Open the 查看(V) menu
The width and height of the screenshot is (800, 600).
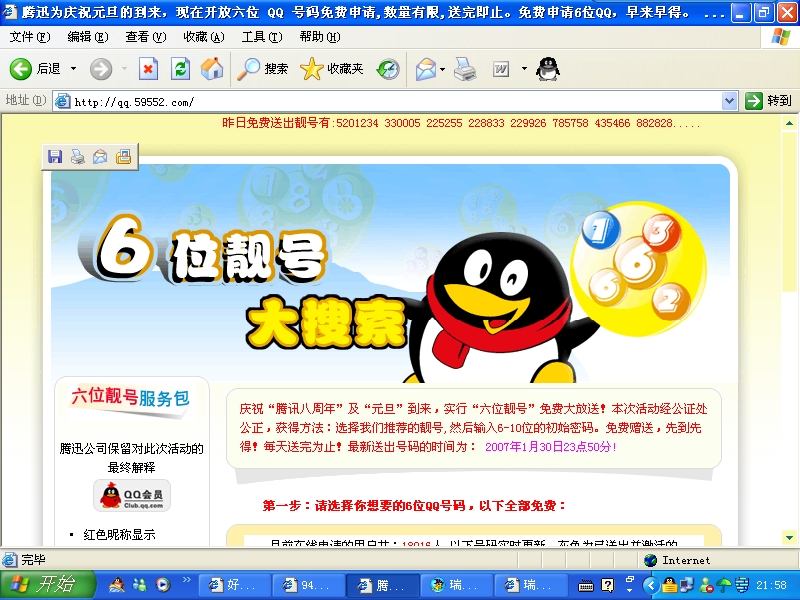[146, 37]
